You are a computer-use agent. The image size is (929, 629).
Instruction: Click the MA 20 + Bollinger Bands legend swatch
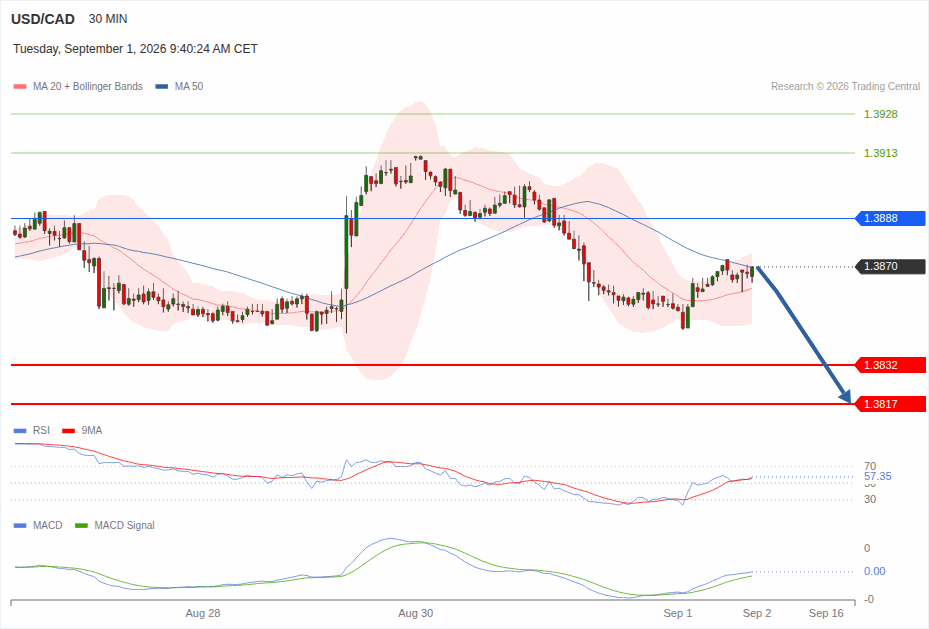(20, 86)
